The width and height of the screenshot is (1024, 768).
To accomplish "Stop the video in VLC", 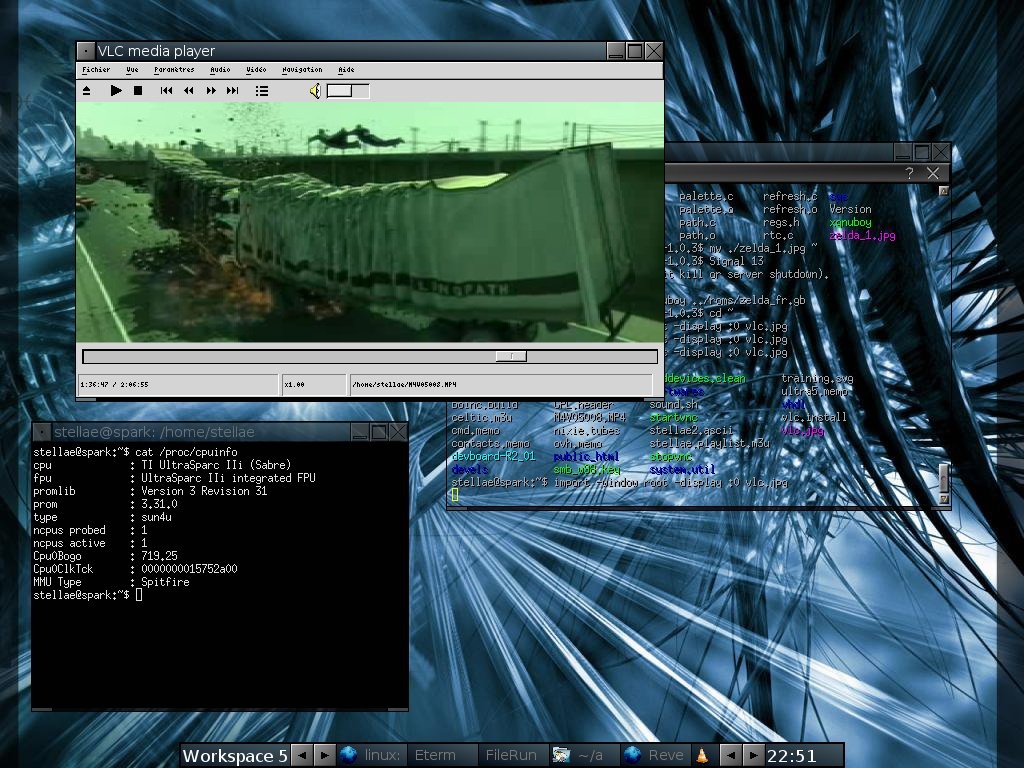I will point(138,91).
